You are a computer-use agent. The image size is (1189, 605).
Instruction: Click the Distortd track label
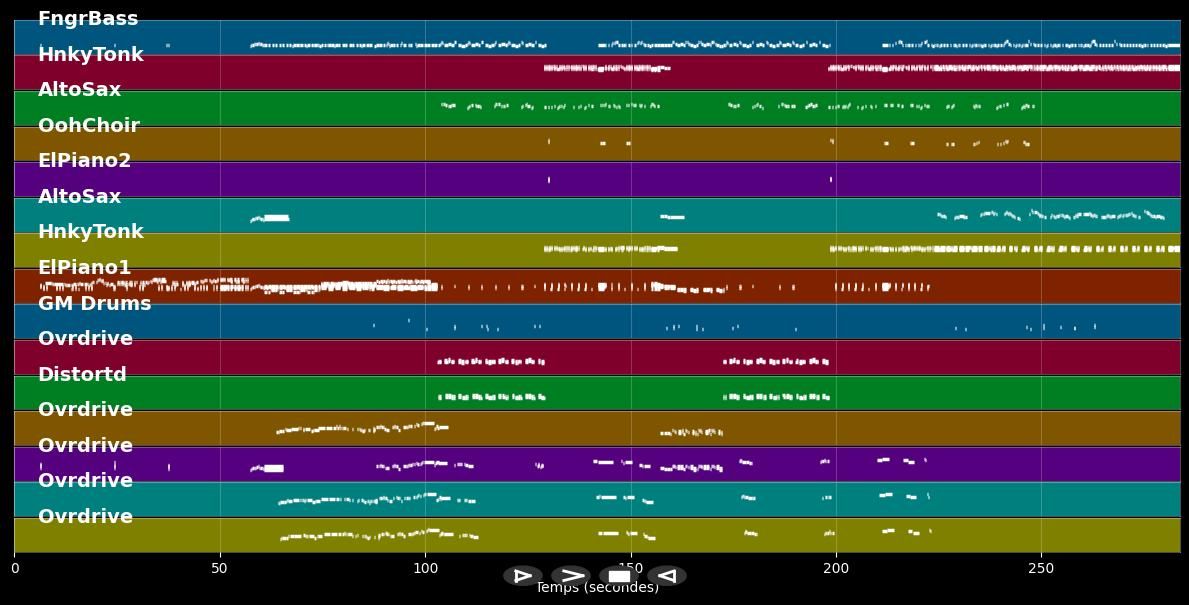click(82, 375)
